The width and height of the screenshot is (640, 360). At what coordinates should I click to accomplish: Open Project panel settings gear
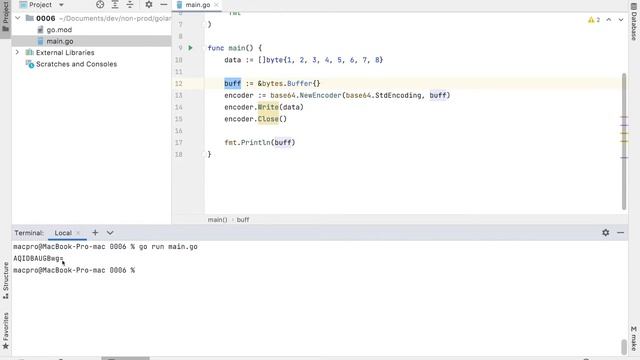[149, 4]
